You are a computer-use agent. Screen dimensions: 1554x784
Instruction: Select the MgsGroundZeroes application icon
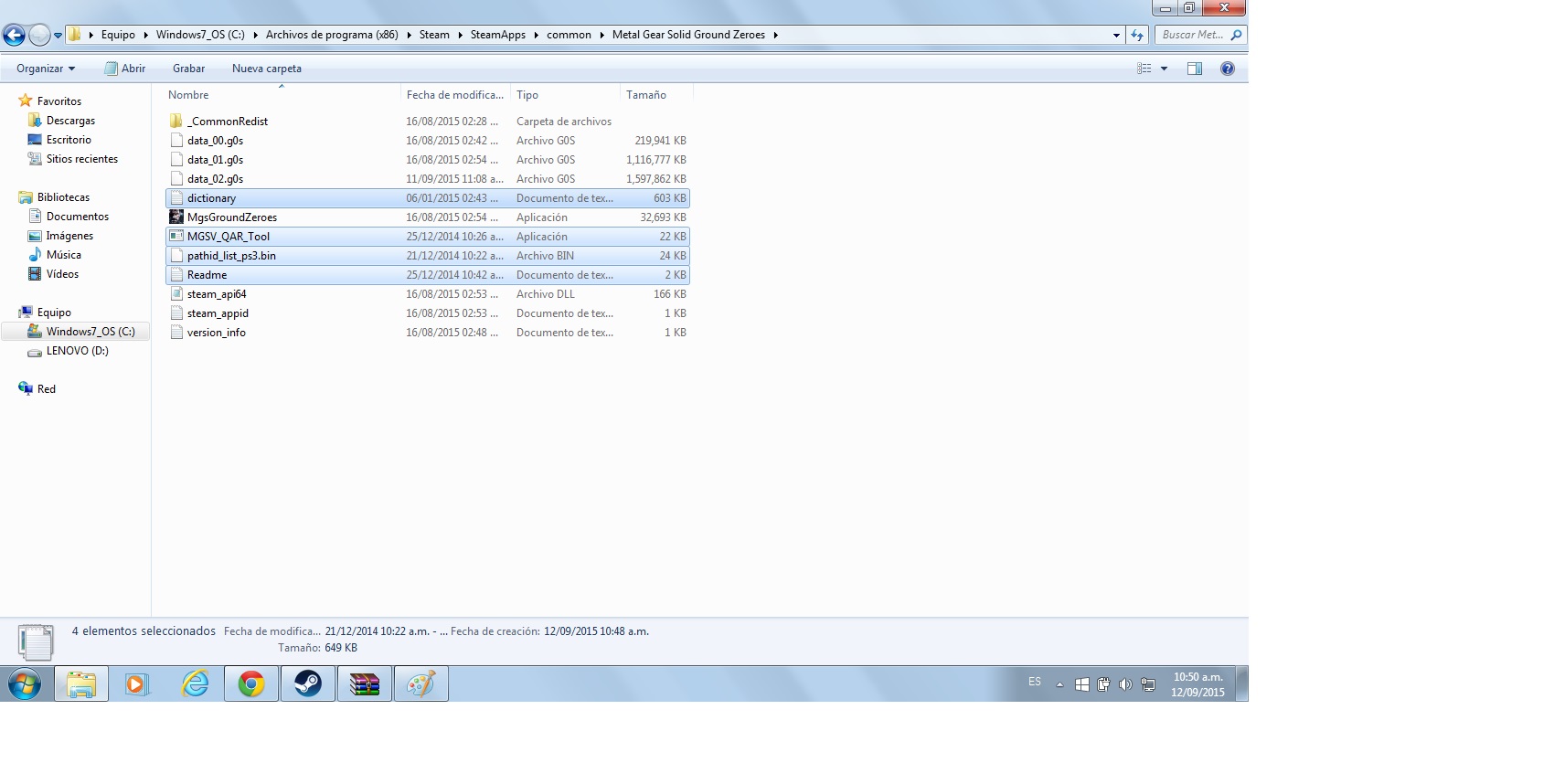click(x=176, y=217)
